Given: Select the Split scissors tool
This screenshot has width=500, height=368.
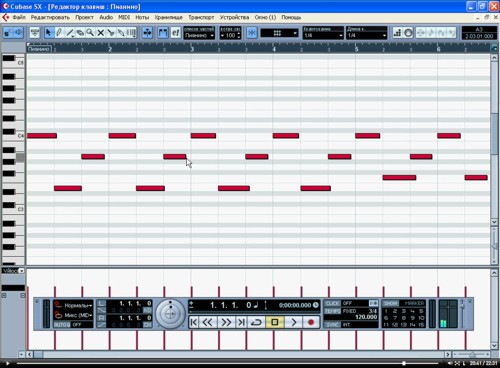Looking at the screenshot, I should (111, 33).
